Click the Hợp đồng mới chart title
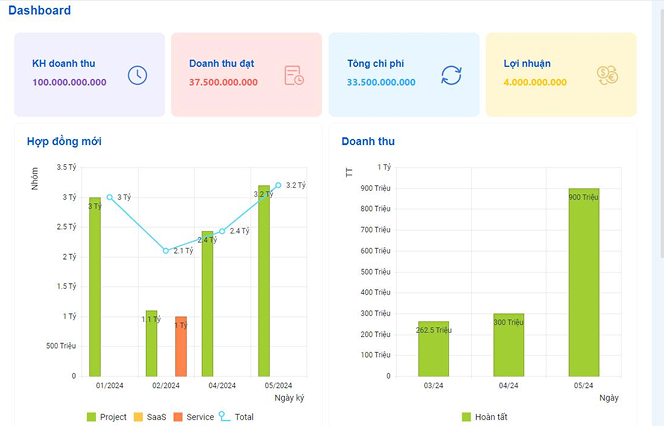Image resolution: width=664 pixels, height=426 pixels. point(64,141)
